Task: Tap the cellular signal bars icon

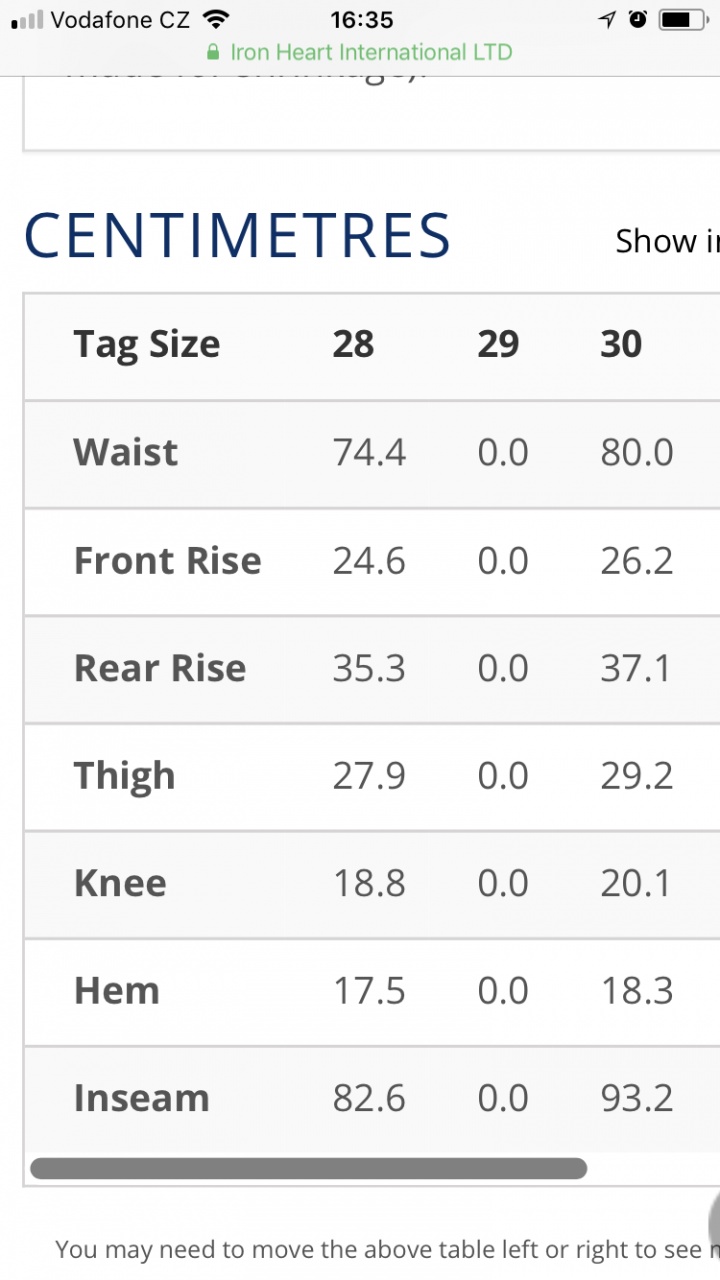Action: pos(27,19)
